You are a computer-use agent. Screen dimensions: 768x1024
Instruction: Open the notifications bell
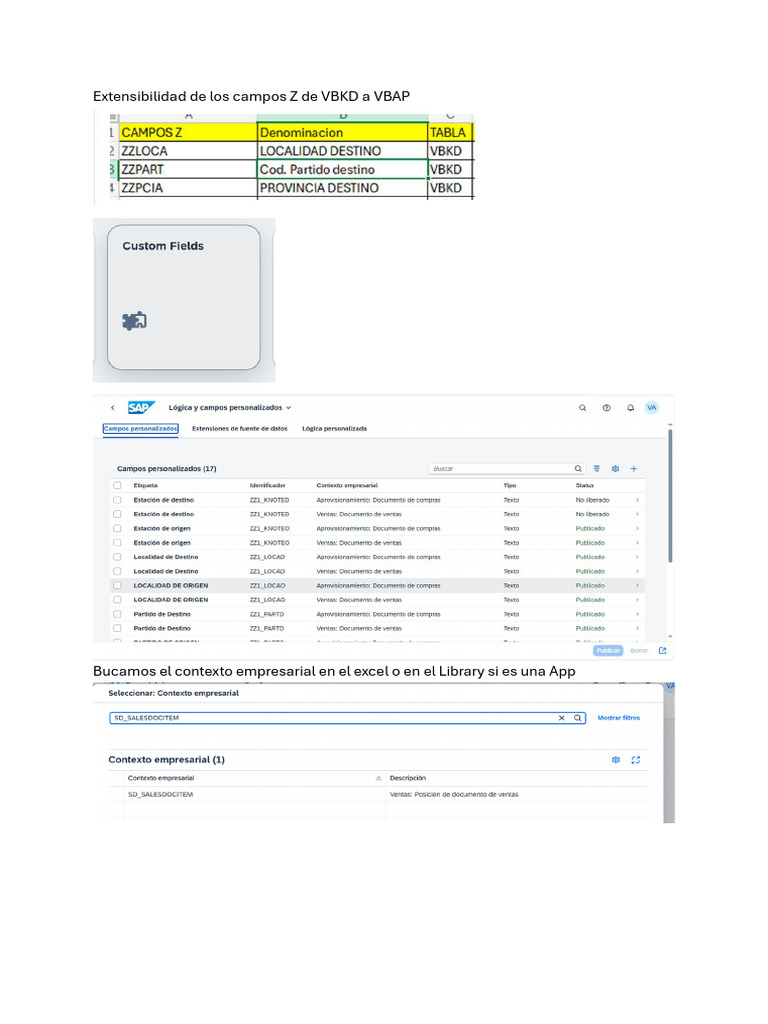click(x=630, y=408)
